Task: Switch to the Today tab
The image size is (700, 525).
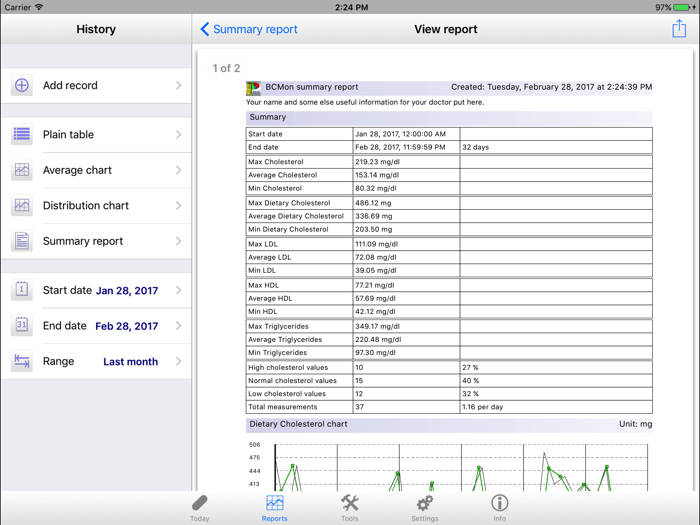Action: pos(199,507)
